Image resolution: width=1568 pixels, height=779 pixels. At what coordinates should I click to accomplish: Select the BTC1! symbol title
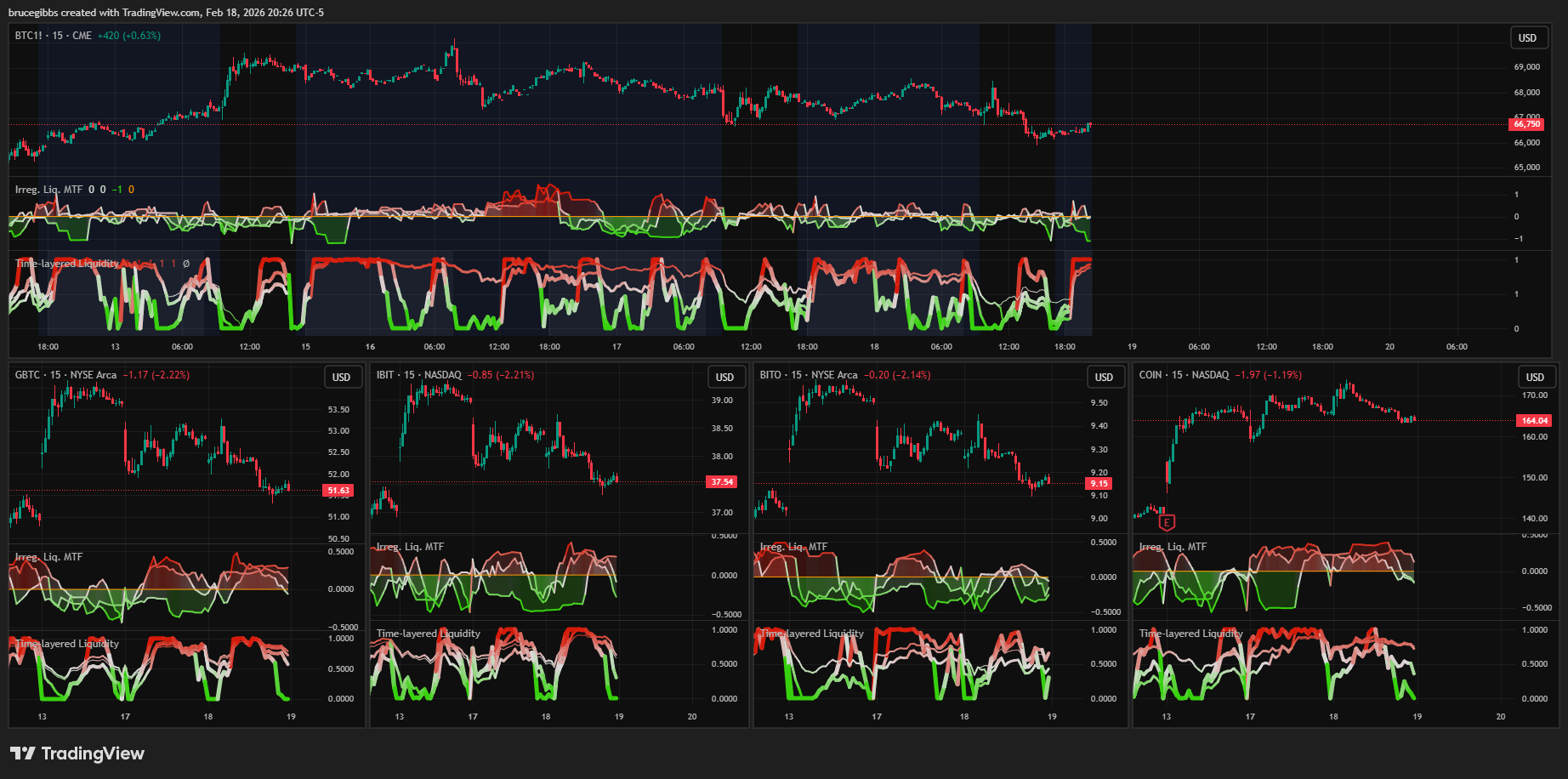(x=53, y=36)
